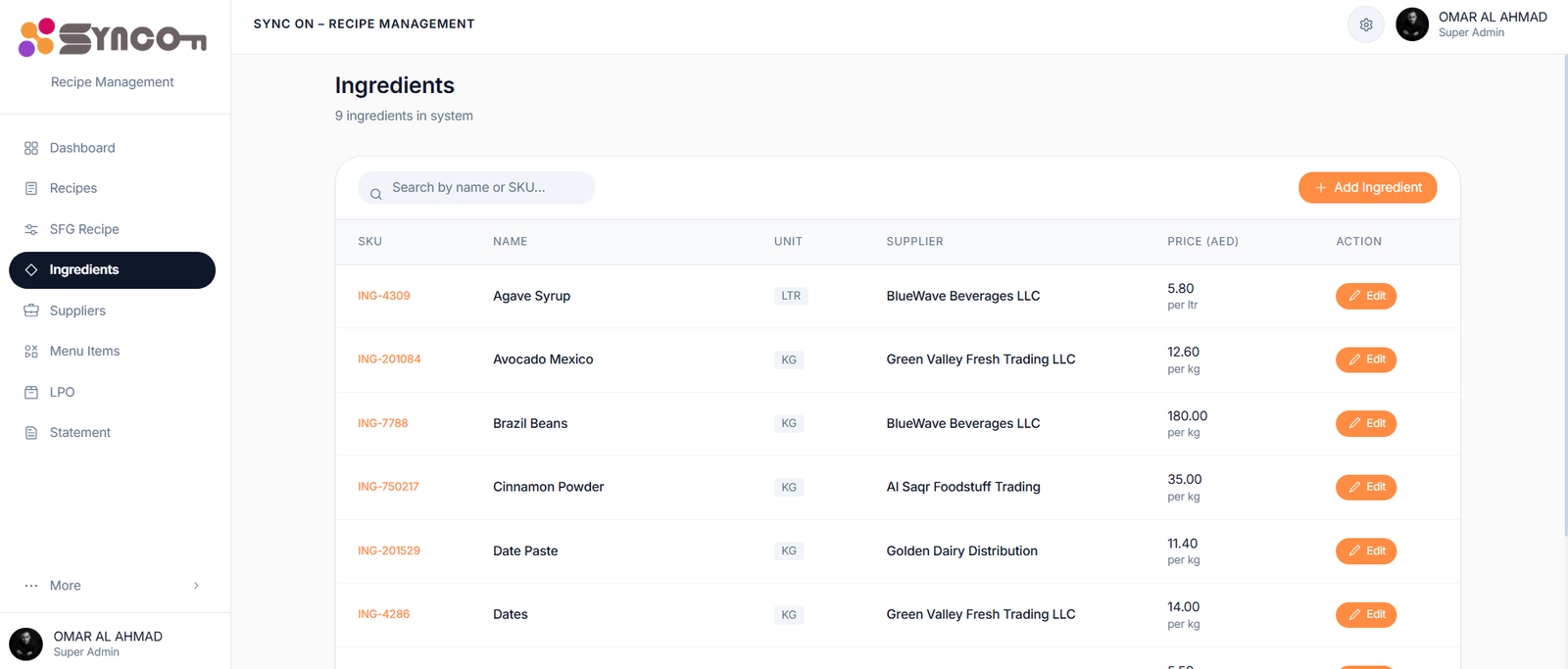
Task: Click the Add Ingredient button
Action: [x=1367, y=187]
